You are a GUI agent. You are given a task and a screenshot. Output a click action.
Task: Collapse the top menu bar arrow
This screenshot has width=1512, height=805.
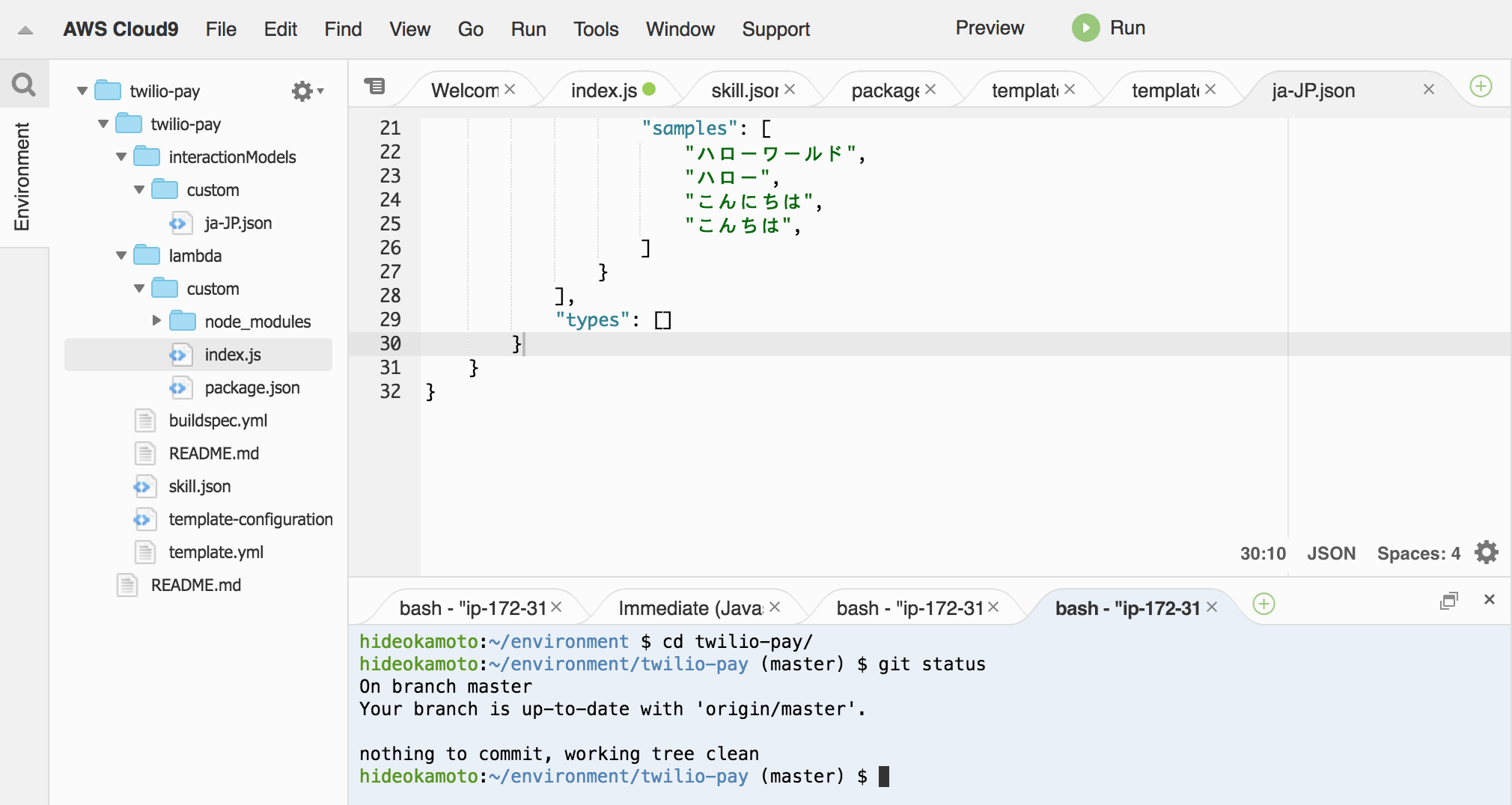25,31
